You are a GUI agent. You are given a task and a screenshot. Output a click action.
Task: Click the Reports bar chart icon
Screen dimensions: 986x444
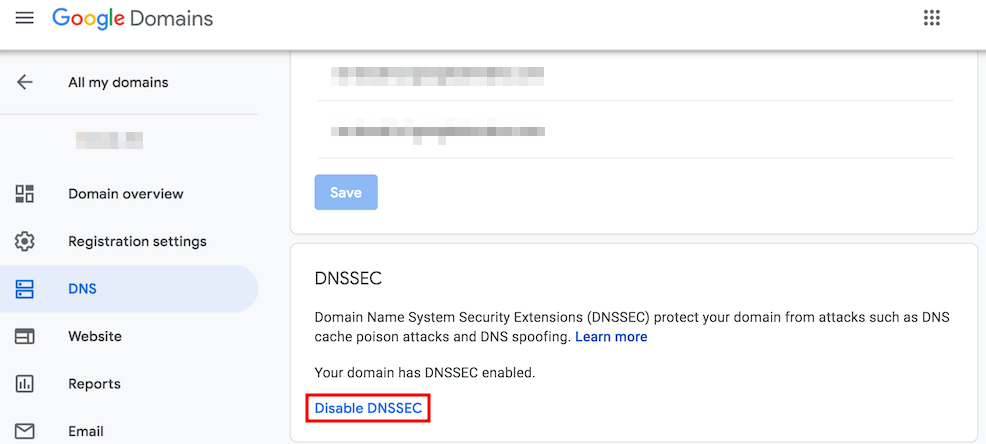click(25, 384)
